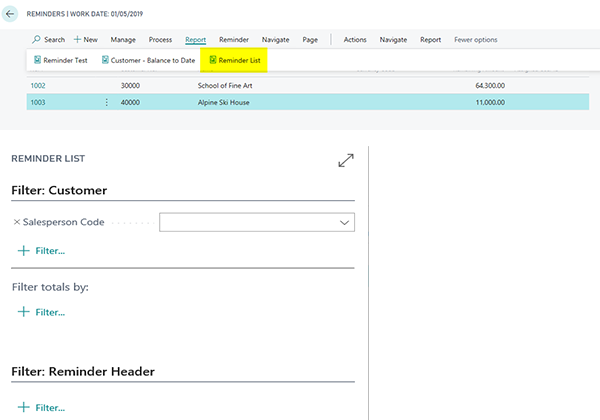Open the Actions menu
600x420 pixels.
coord(355,40)
